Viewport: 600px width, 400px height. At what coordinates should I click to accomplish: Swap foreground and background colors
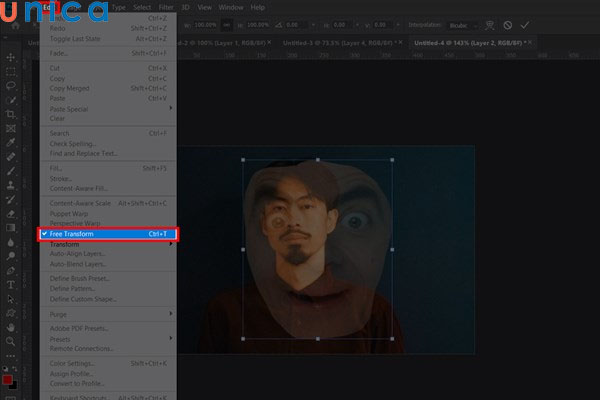pyautogui.click(x=15, y=369)
